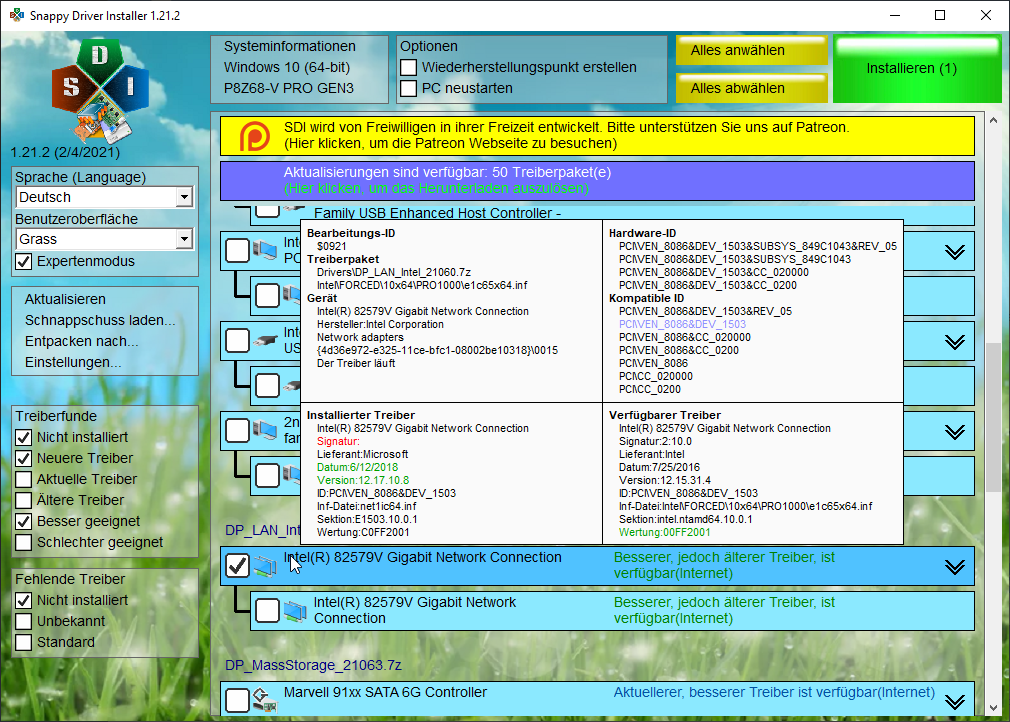Click the Patreon logo icon
Image resolution: width=1010 pixels, height=722 pixels.
(254, 136)
